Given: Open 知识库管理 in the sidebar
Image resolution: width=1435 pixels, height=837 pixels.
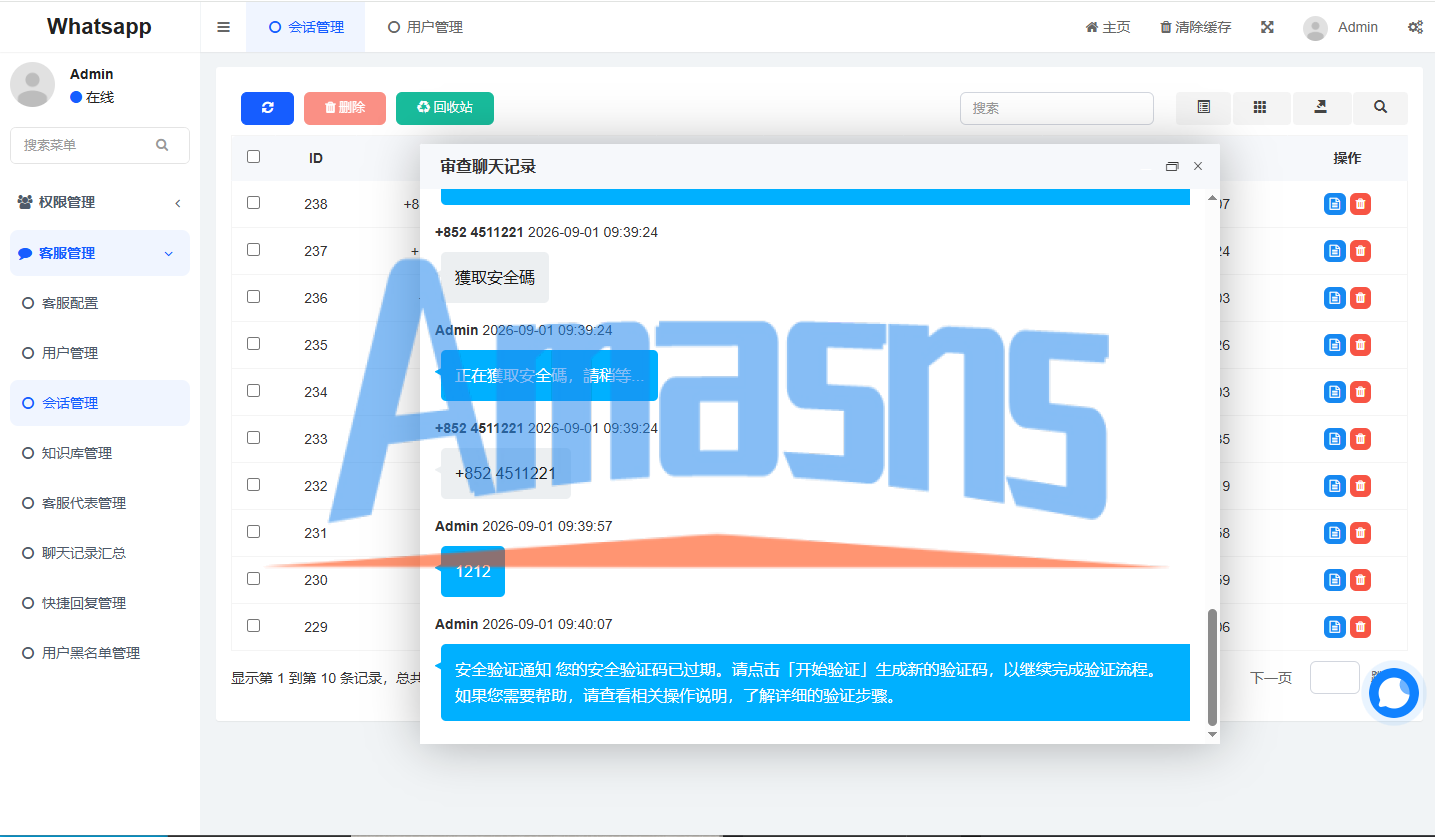Looking at the screenshot, I should 100,453.
